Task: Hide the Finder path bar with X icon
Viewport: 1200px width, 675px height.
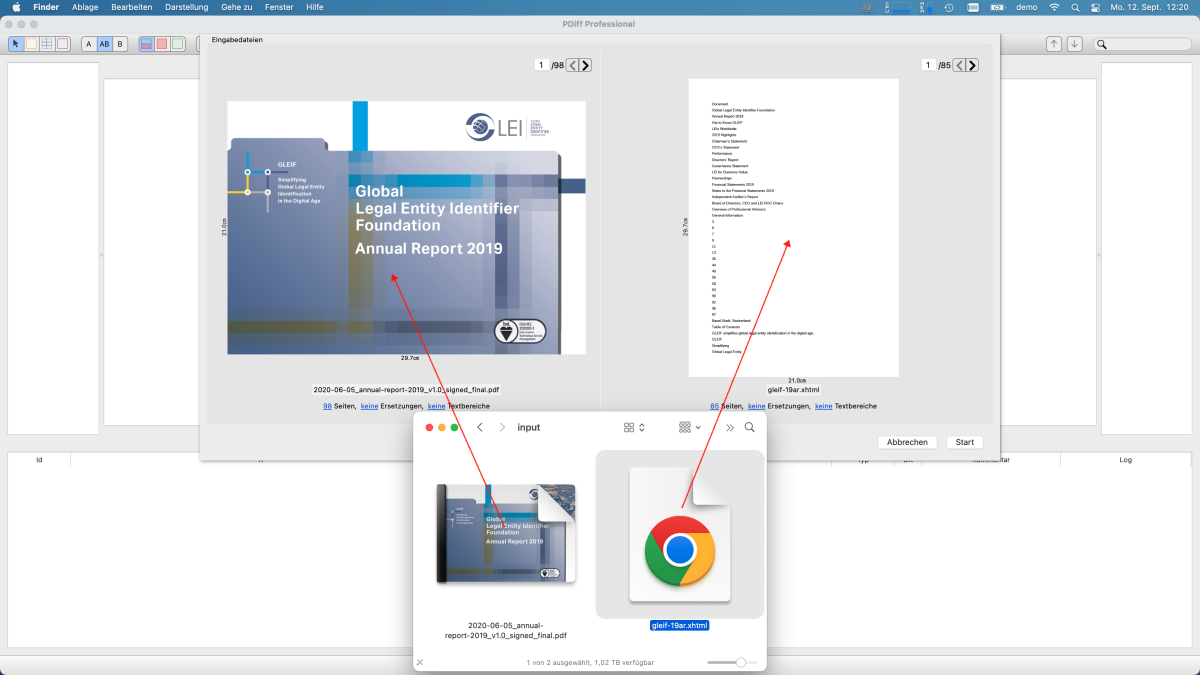Action: (420, 662)
